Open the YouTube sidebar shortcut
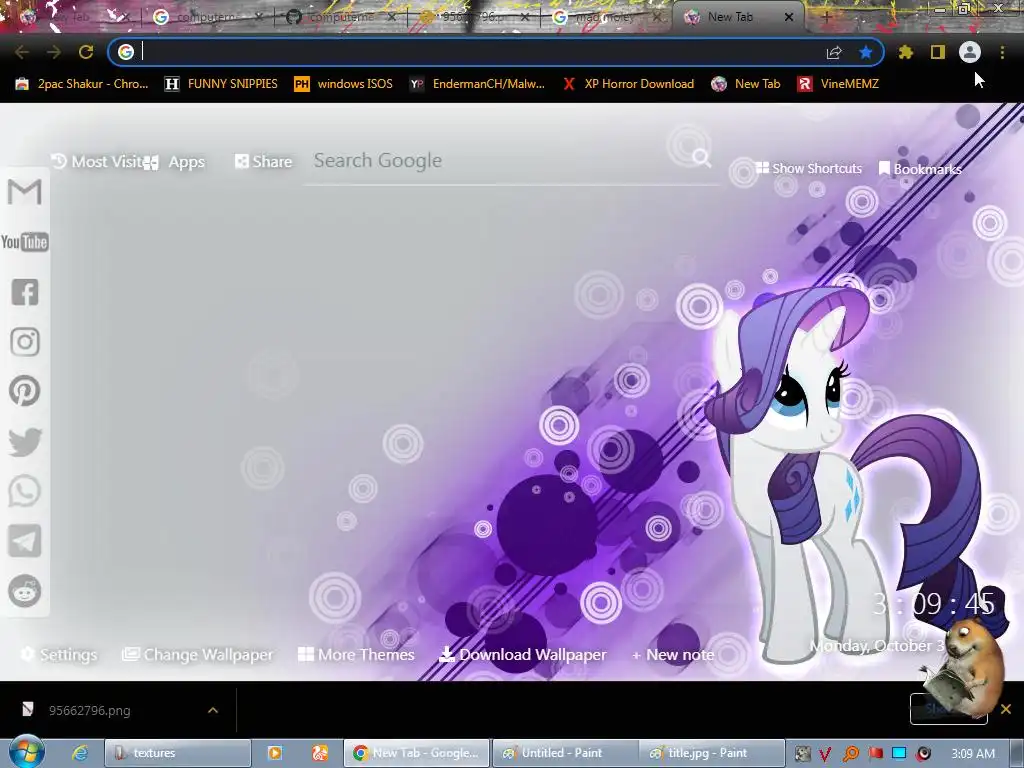This screenshot has height=768, width=1024. [25, 242]
